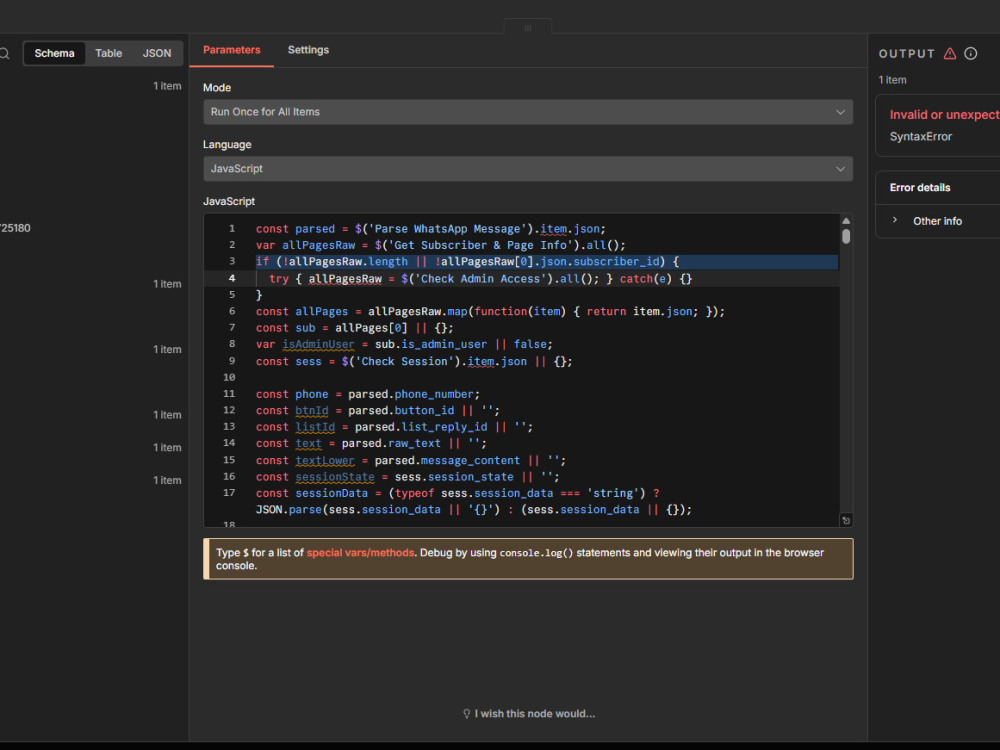Click the output warning triangle icon
Viewport: 1000px width, 750px height.
[x=950, y=54]
